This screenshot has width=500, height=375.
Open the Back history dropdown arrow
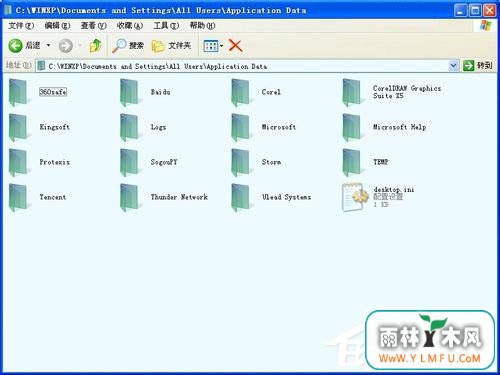pyautogui.click(x=48, y=45)
